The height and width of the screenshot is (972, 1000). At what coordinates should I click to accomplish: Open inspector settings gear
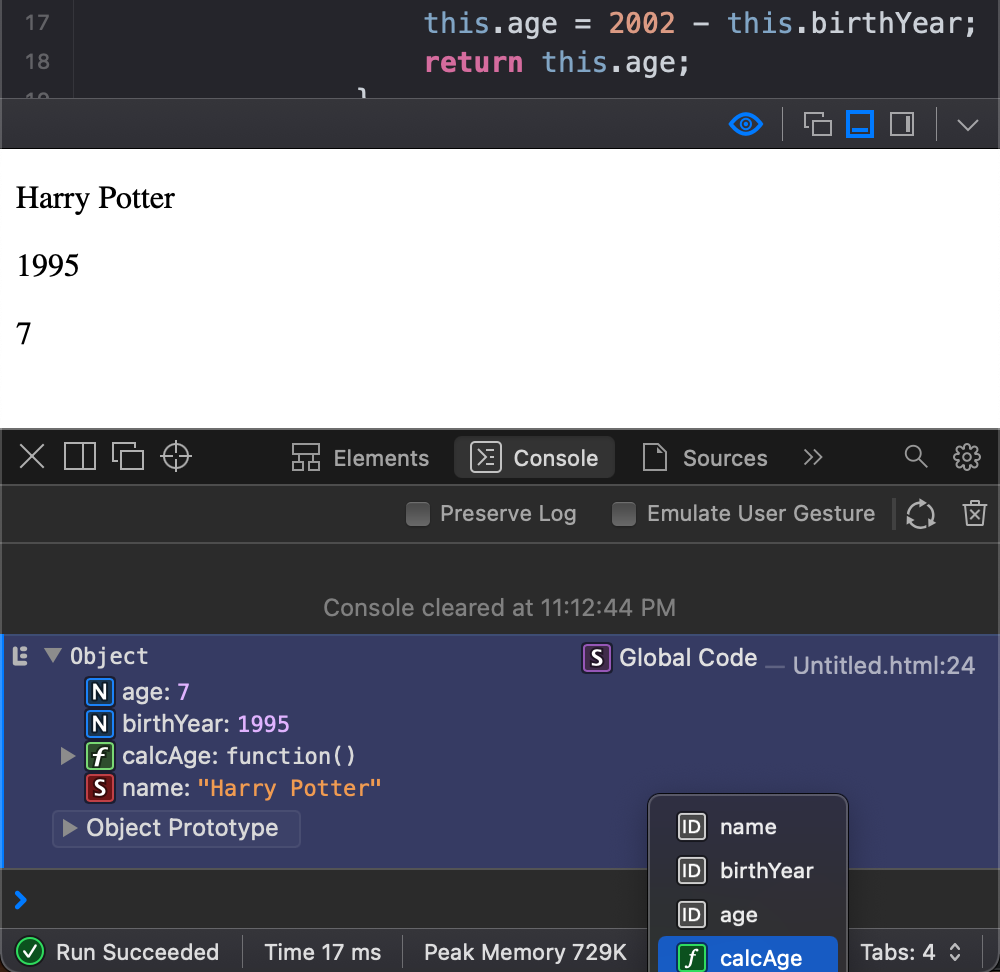966,457
